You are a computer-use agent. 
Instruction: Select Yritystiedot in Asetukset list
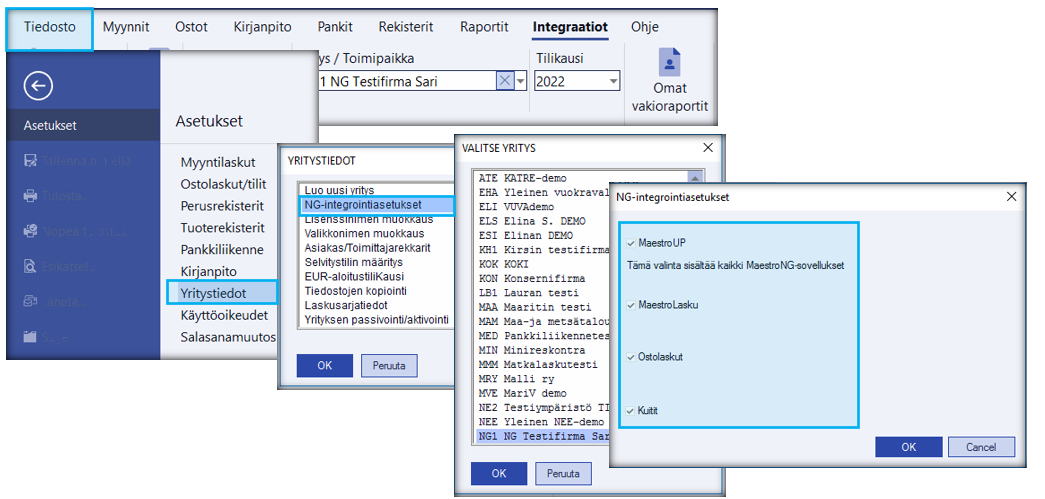[x=213, y=293]
